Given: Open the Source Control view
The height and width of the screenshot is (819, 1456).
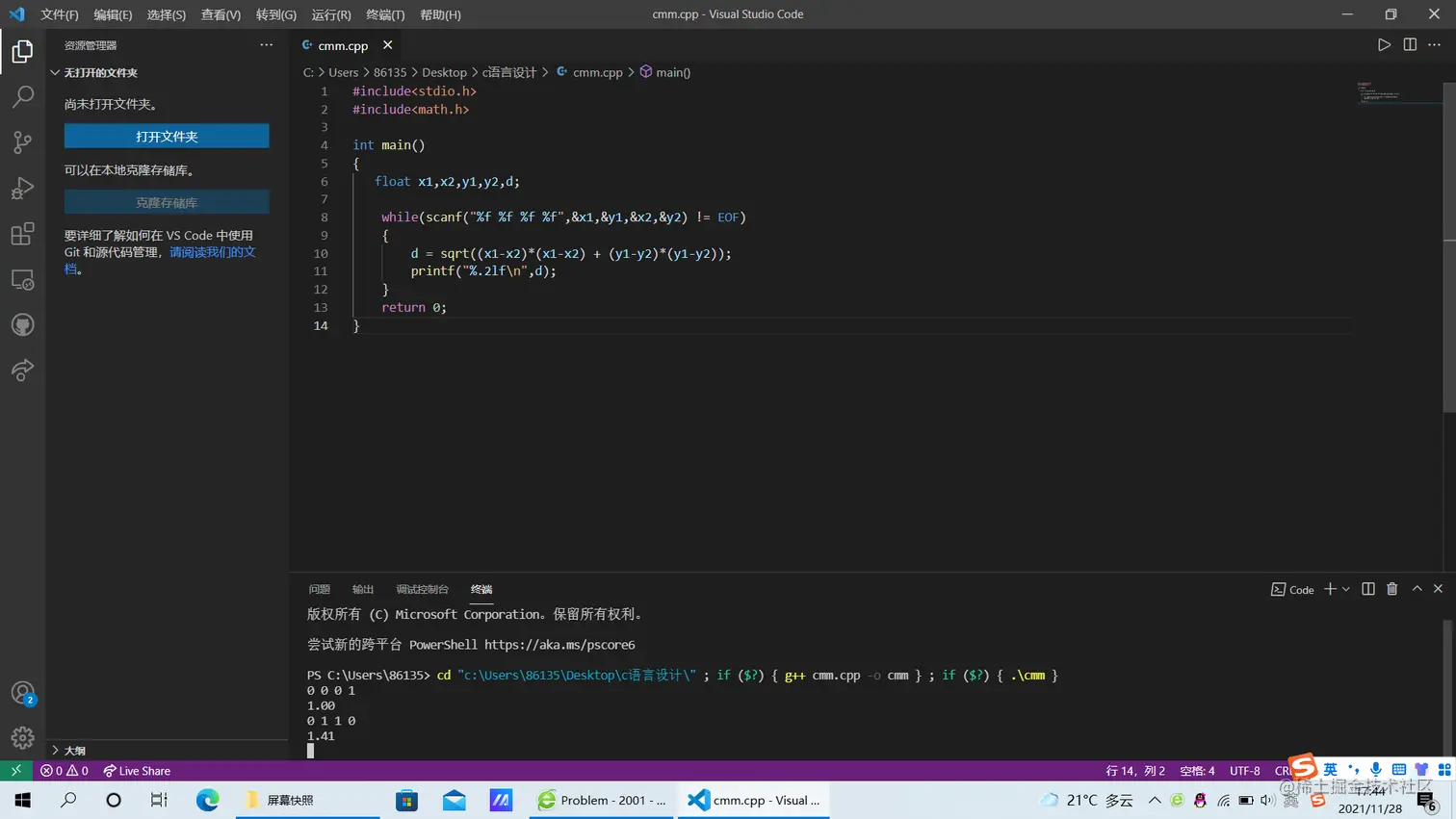Looking at the screenshot, I should pyautogui.click(x=22, y=142).
